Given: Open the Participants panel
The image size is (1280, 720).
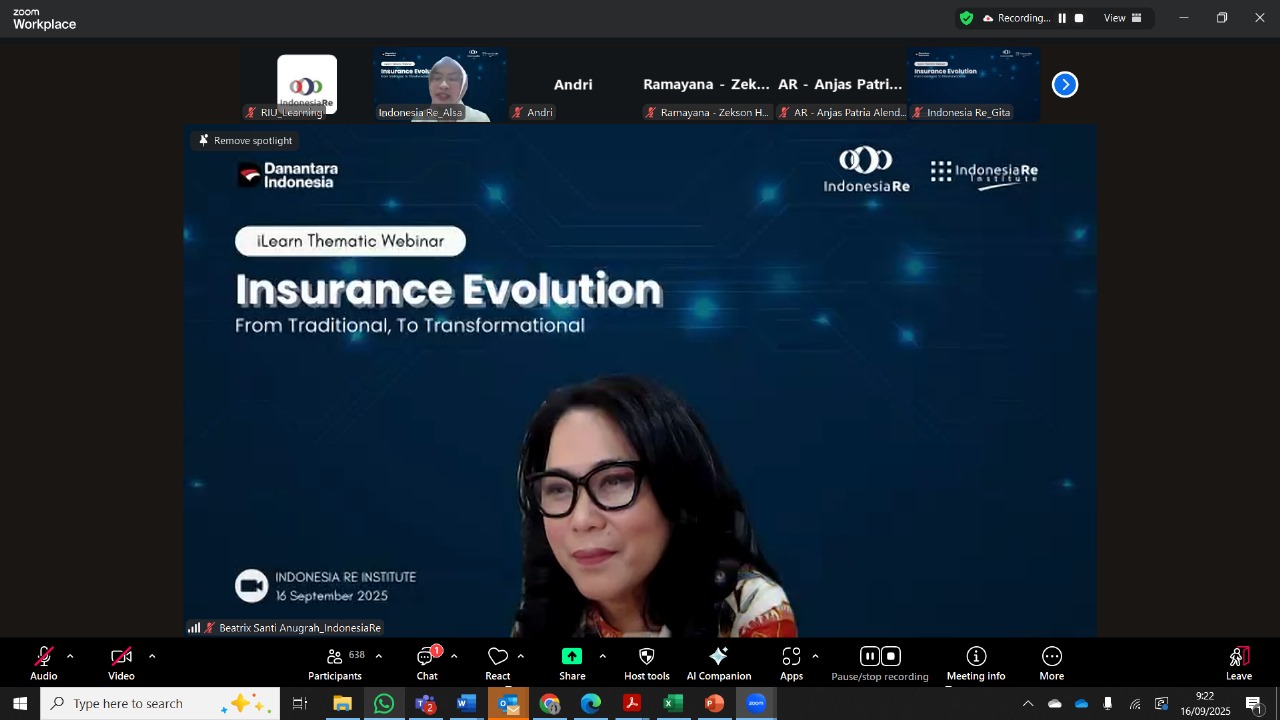Looking at the screenshot, I should click(335, 662).
